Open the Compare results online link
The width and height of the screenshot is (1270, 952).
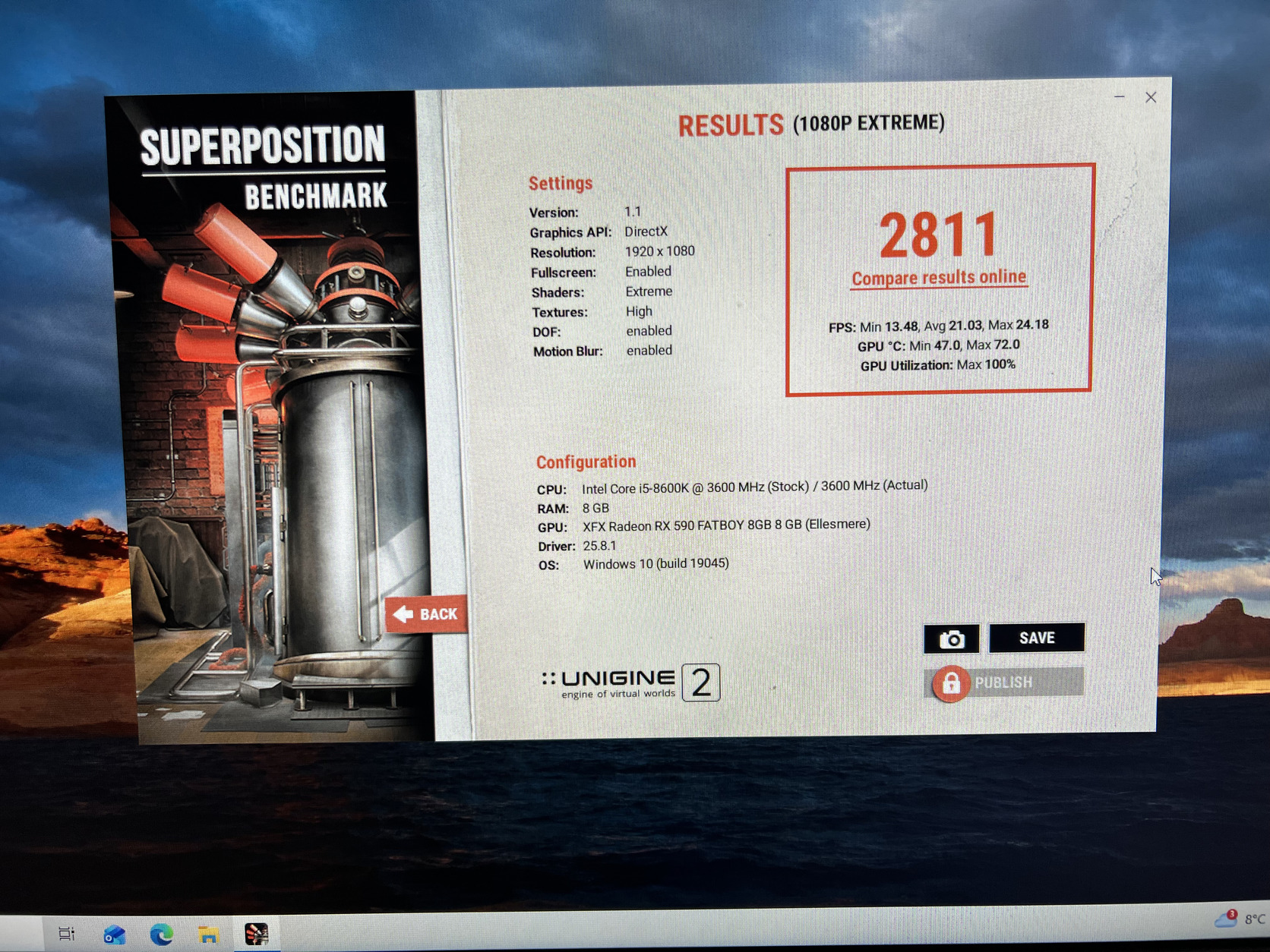[939, 278]
